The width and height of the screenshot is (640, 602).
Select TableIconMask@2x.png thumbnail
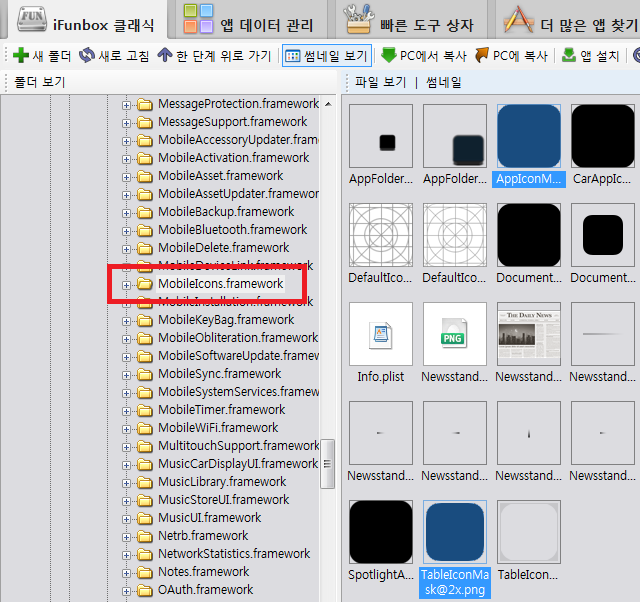click(x=455, y=532)
